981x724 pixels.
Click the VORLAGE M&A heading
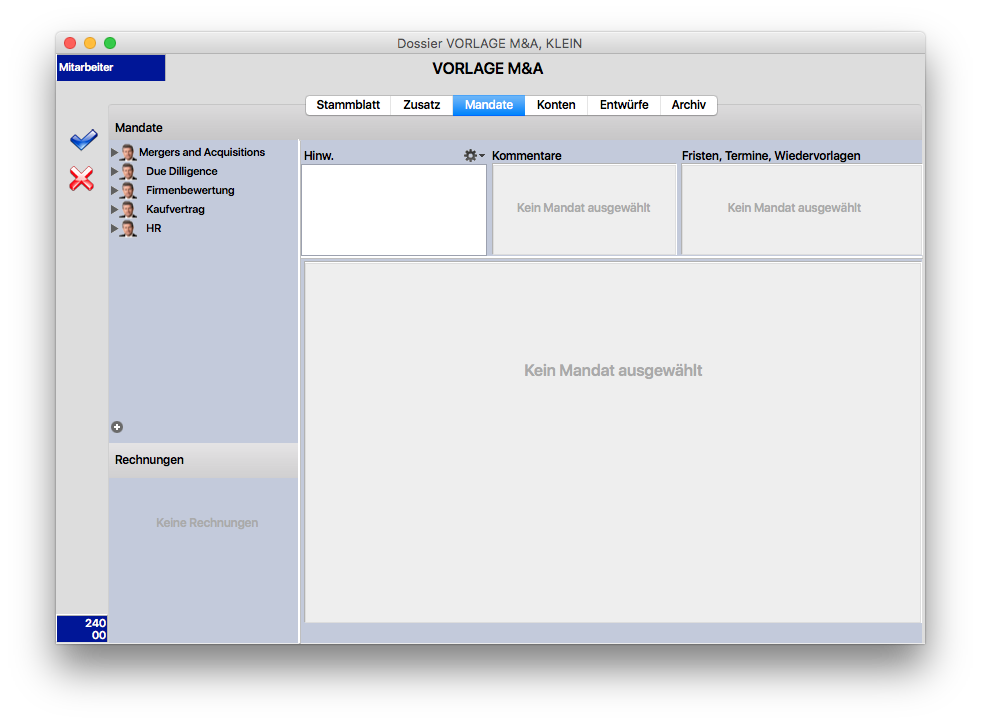click(488, 69)
